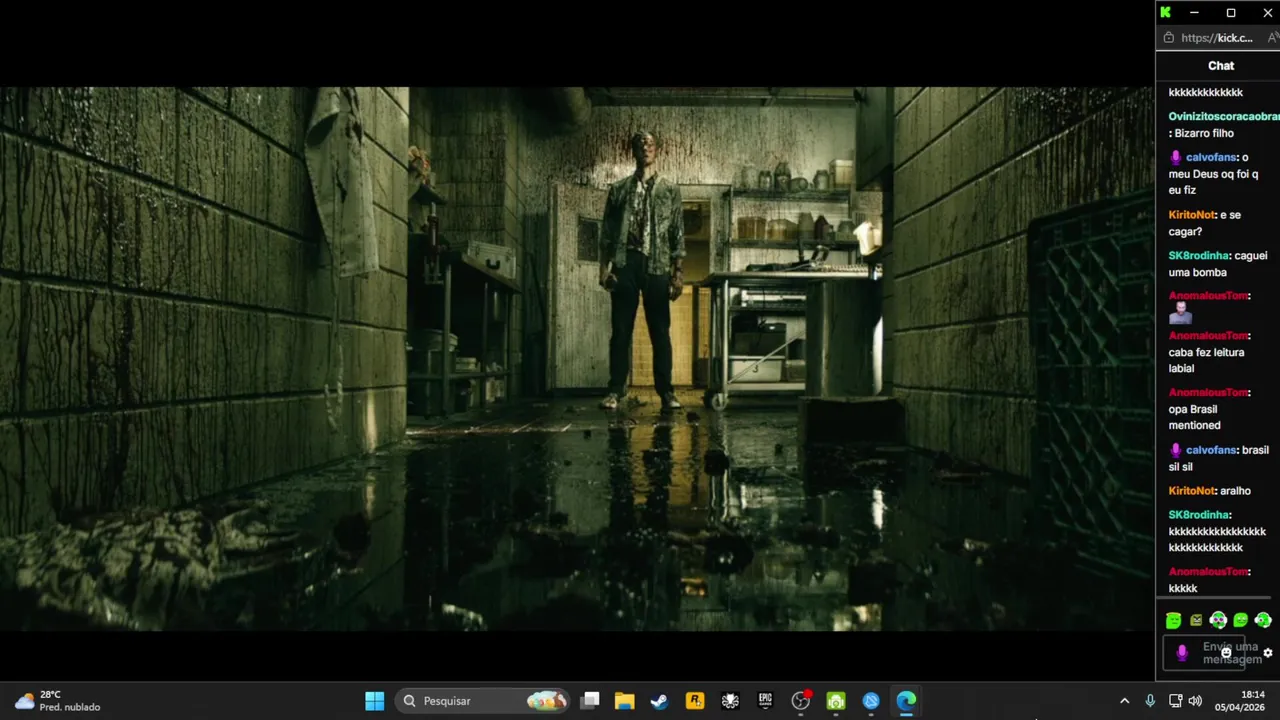Switch to Microsoft Edge on the taskbar
This screenshot has height=720, width=1280.
point(906,701)
